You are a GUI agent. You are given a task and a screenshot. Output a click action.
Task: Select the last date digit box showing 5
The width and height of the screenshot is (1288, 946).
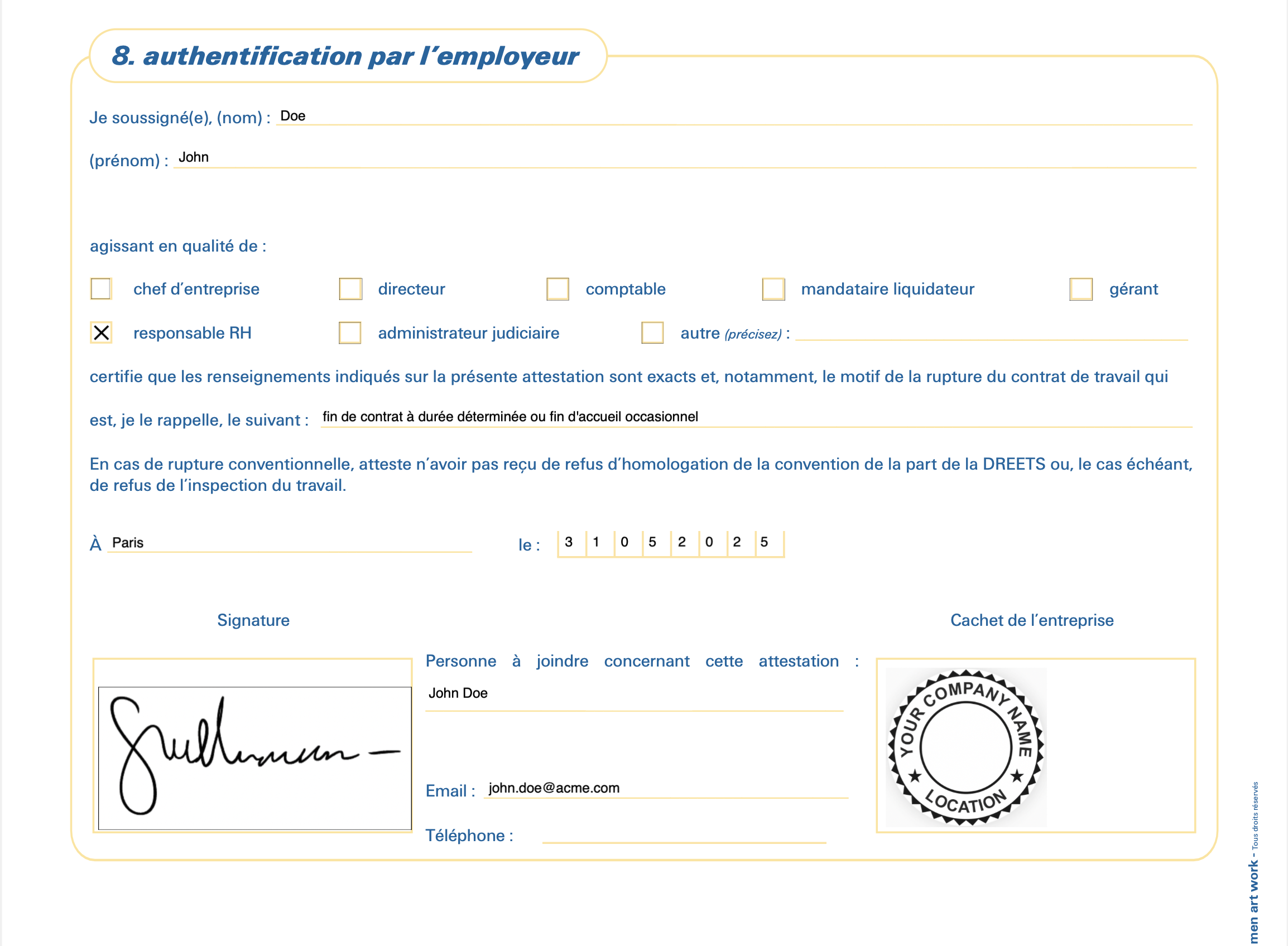(x=770, y=543)
